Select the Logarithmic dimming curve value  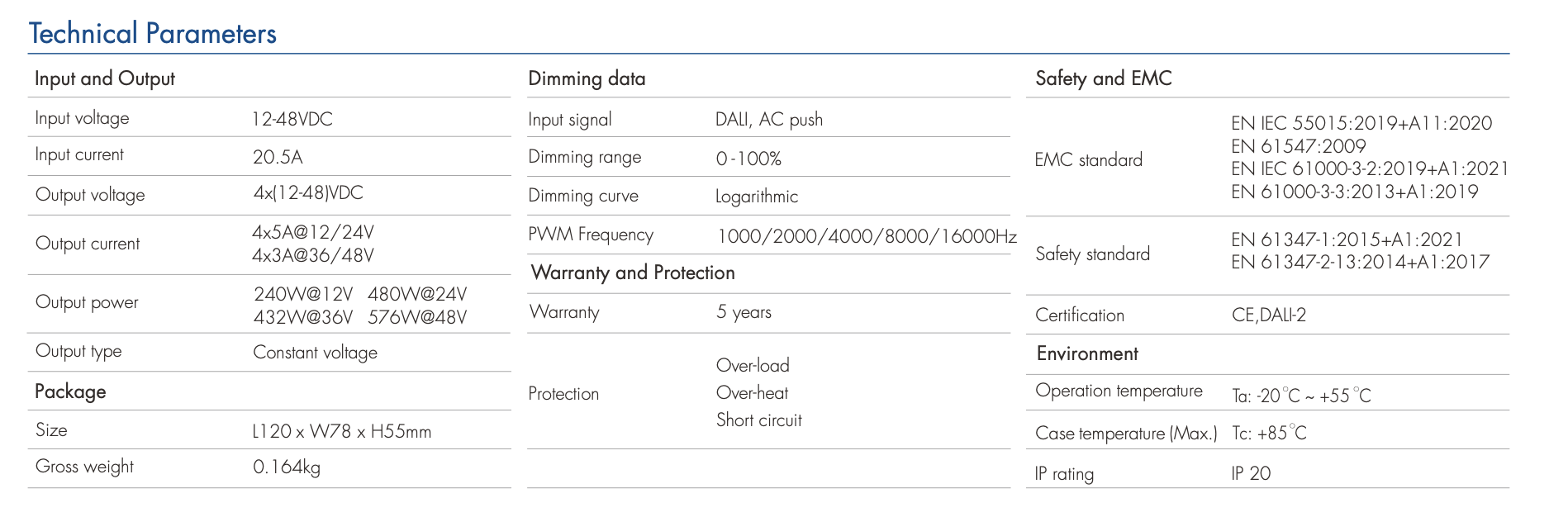pos(757,197)
